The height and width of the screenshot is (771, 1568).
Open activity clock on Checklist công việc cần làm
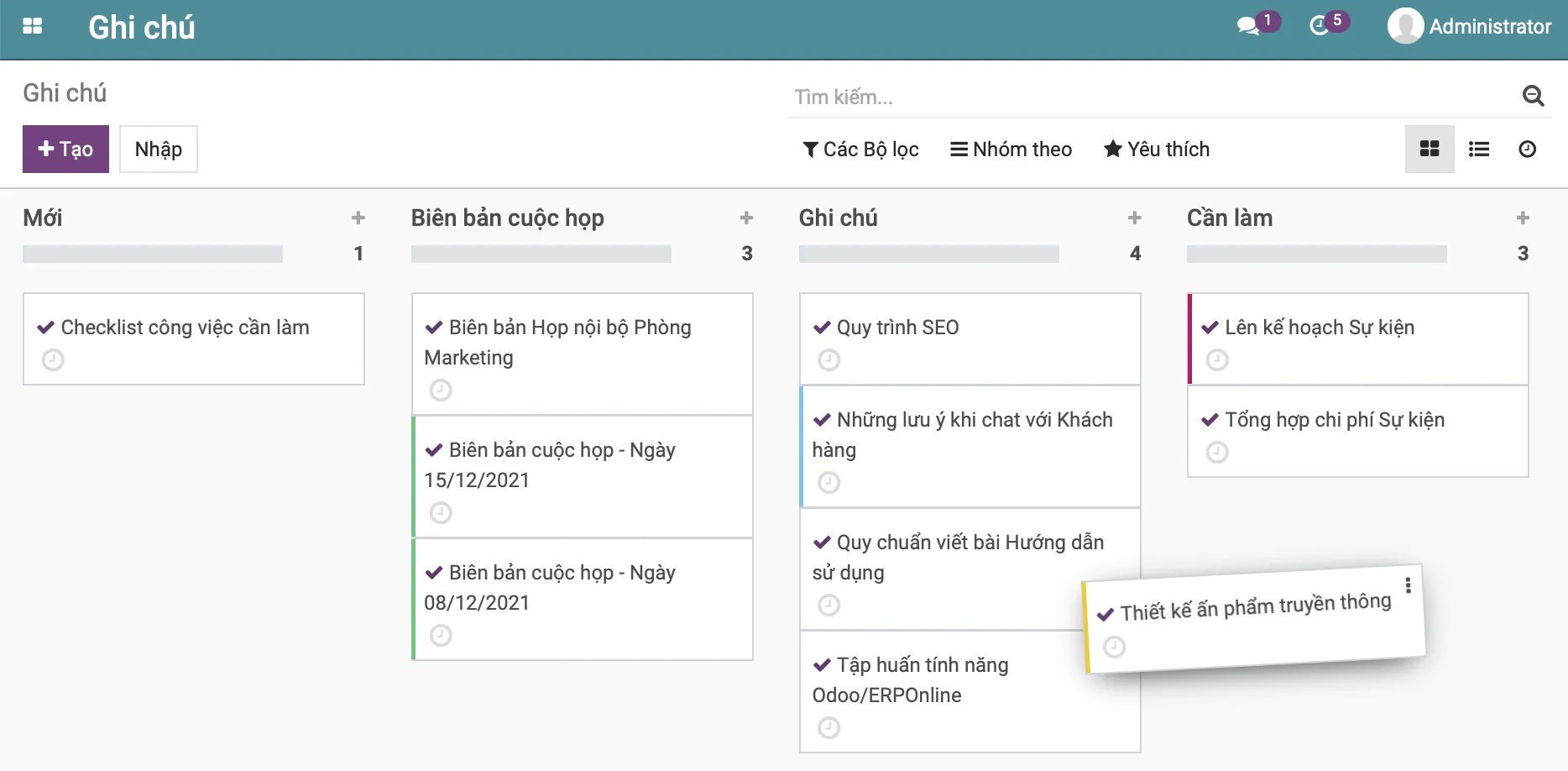click(53, 360)
